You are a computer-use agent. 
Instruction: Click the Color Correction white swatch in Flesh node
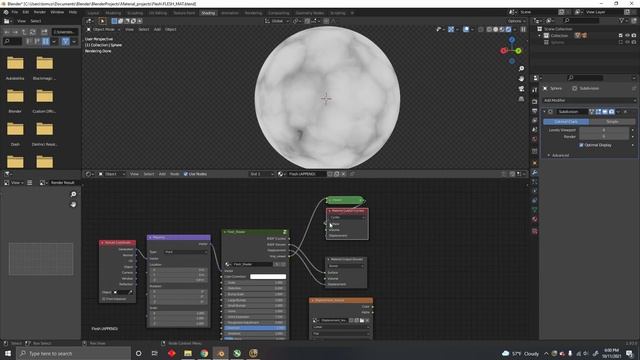(x=268, y=276)
